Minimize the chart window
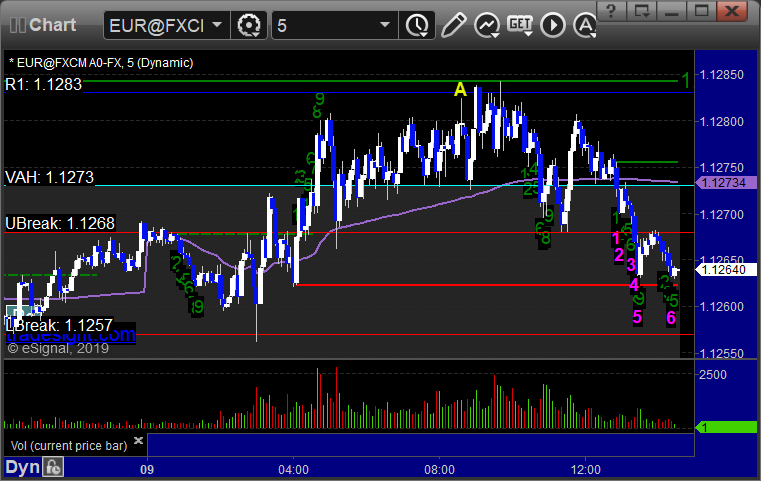This screenshot has height=481, width=761. tap(672, 10)
